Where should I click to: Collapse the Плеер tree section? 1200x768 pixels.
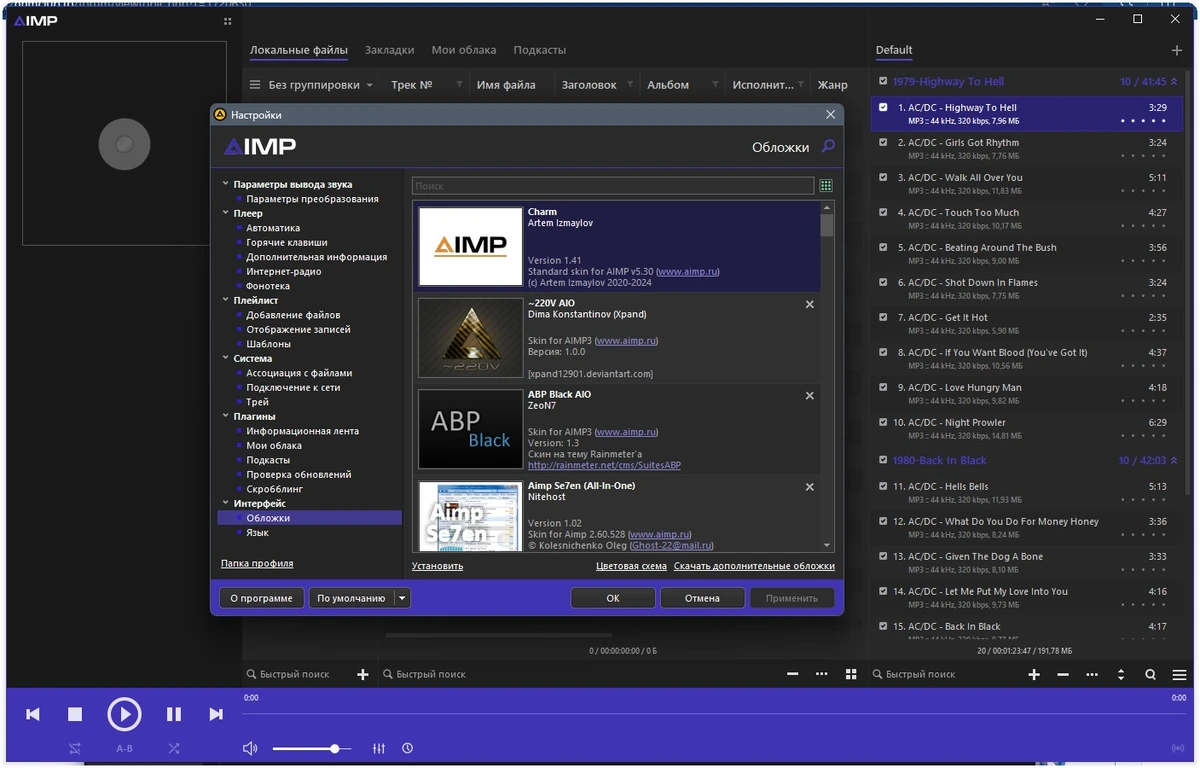225,213
